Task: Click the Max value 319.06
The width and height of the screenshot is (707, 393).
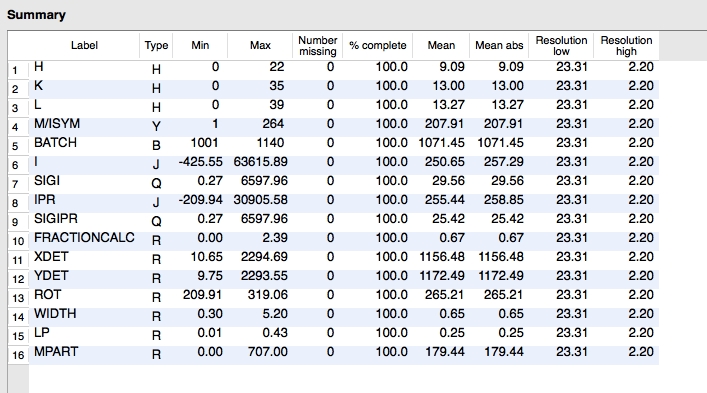Action: pos(268,295)
